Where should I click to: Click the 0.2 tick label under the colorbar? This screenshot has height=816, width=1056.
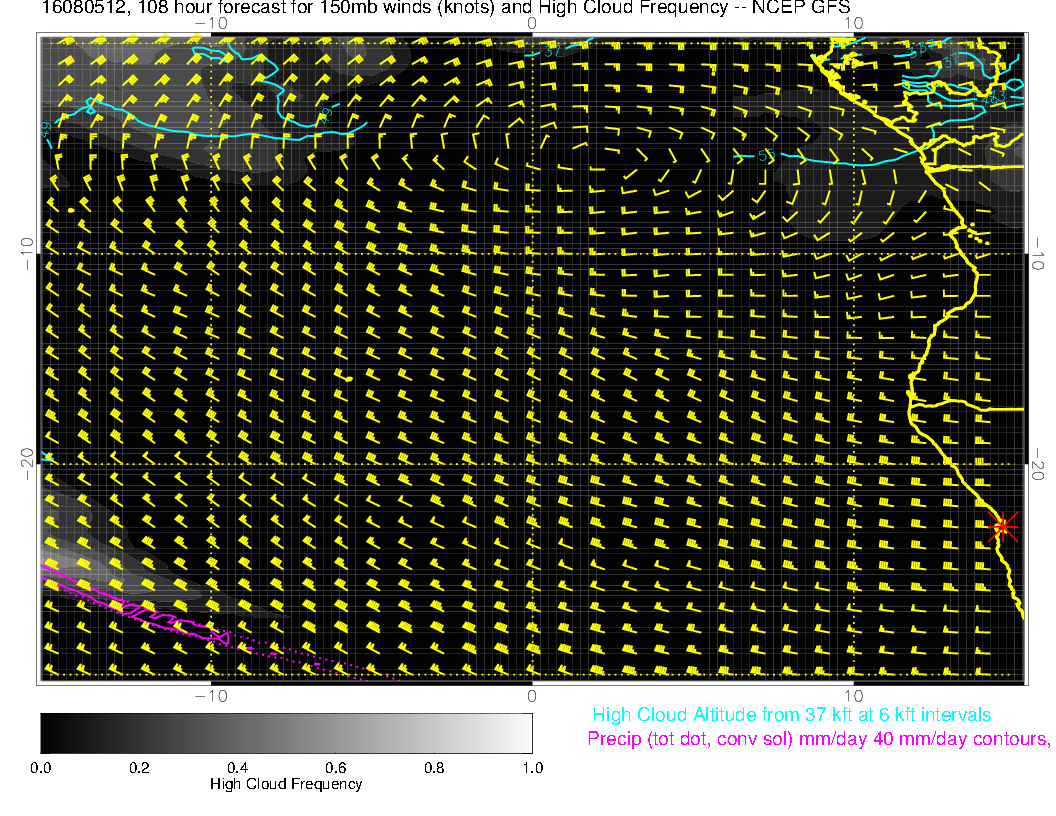click(x=139, y=768)
